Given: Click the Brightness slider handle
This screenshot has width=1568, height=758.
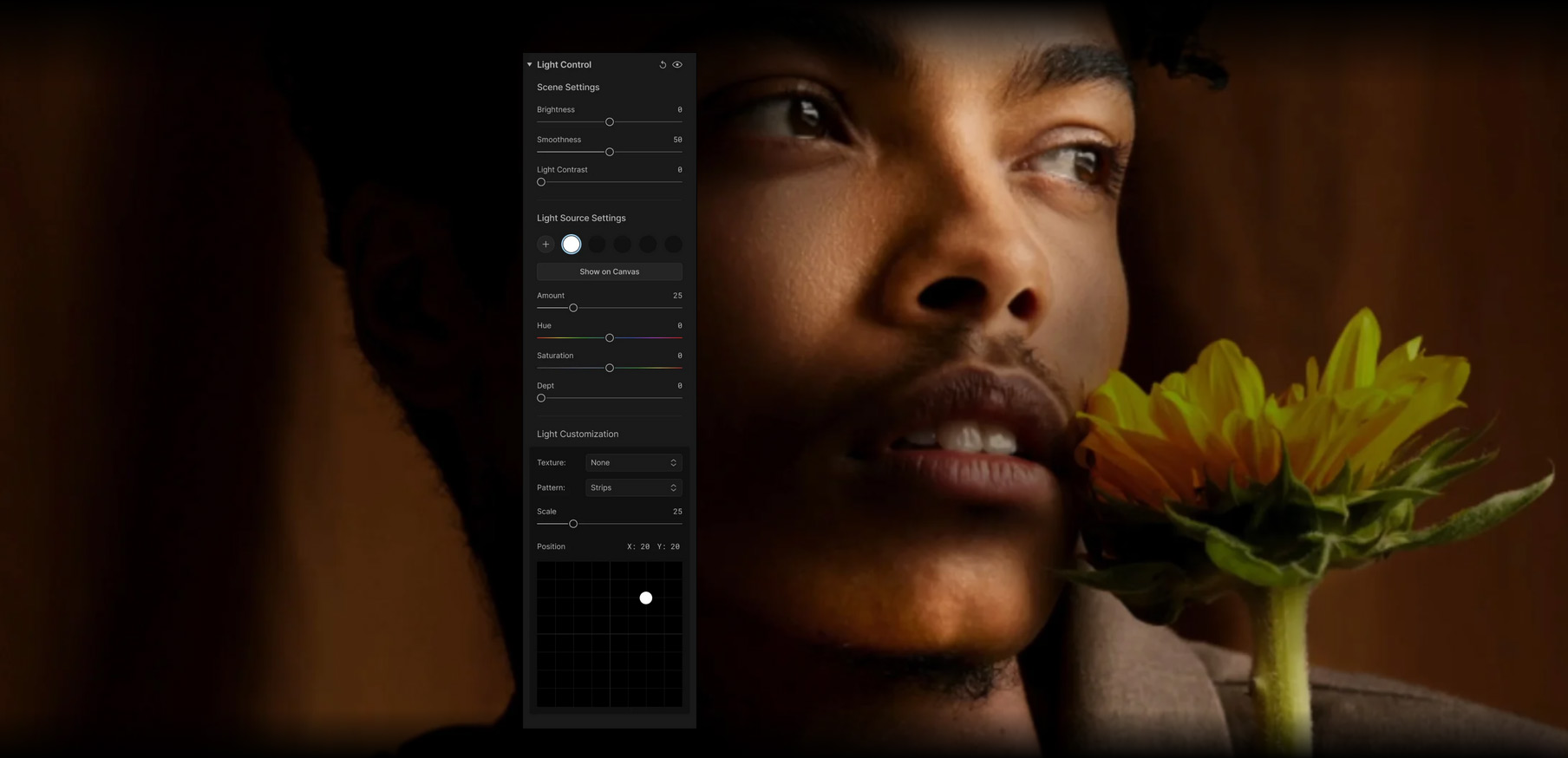Looking at the screenshot, I should coord(610,122).
